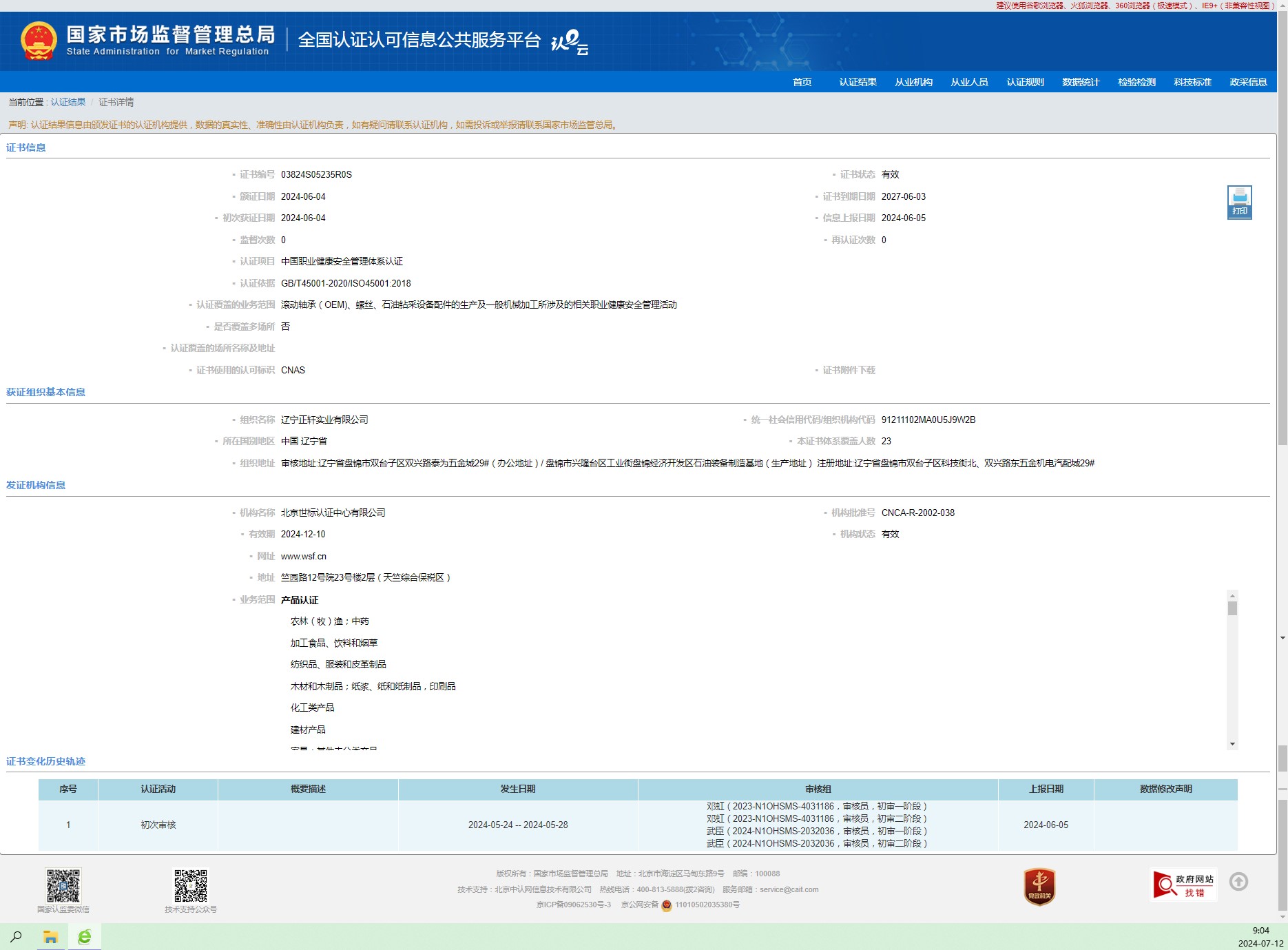Screen dimensions: 1288x950
Task: Click the 认证结果 breadcrumb link
Action: click(68, 102)
